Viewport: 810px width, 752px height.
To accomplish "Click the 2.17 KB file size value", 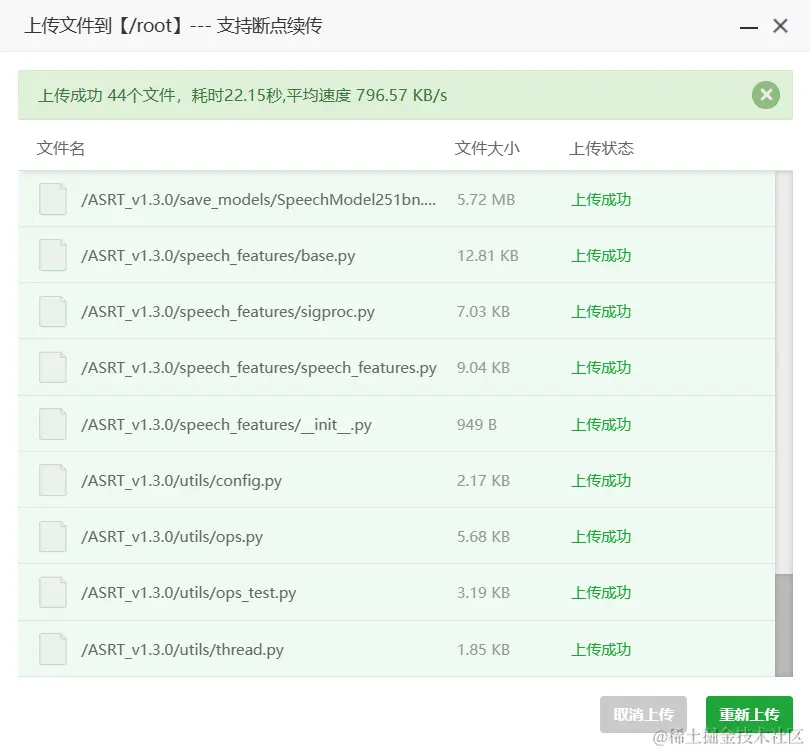I will [483, 481].
